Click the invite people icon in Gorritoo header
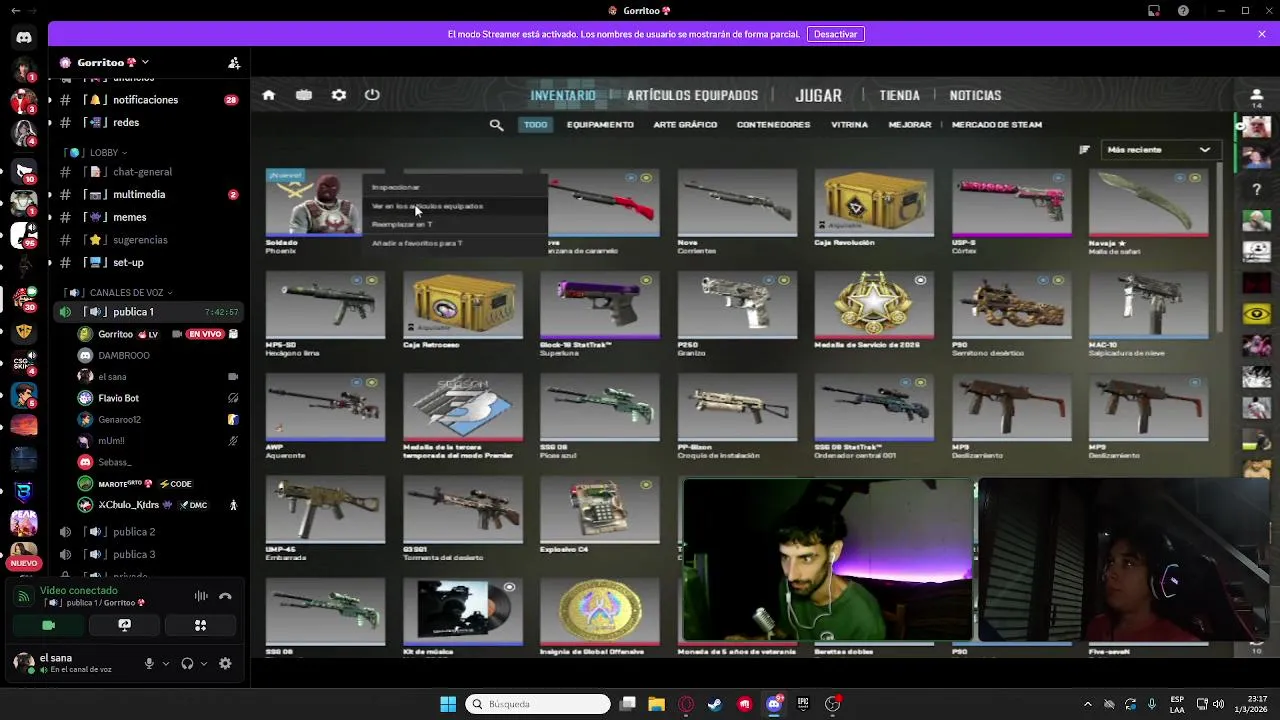The height and width of the screenshot is (720, 1280). (x=234, y=62)
